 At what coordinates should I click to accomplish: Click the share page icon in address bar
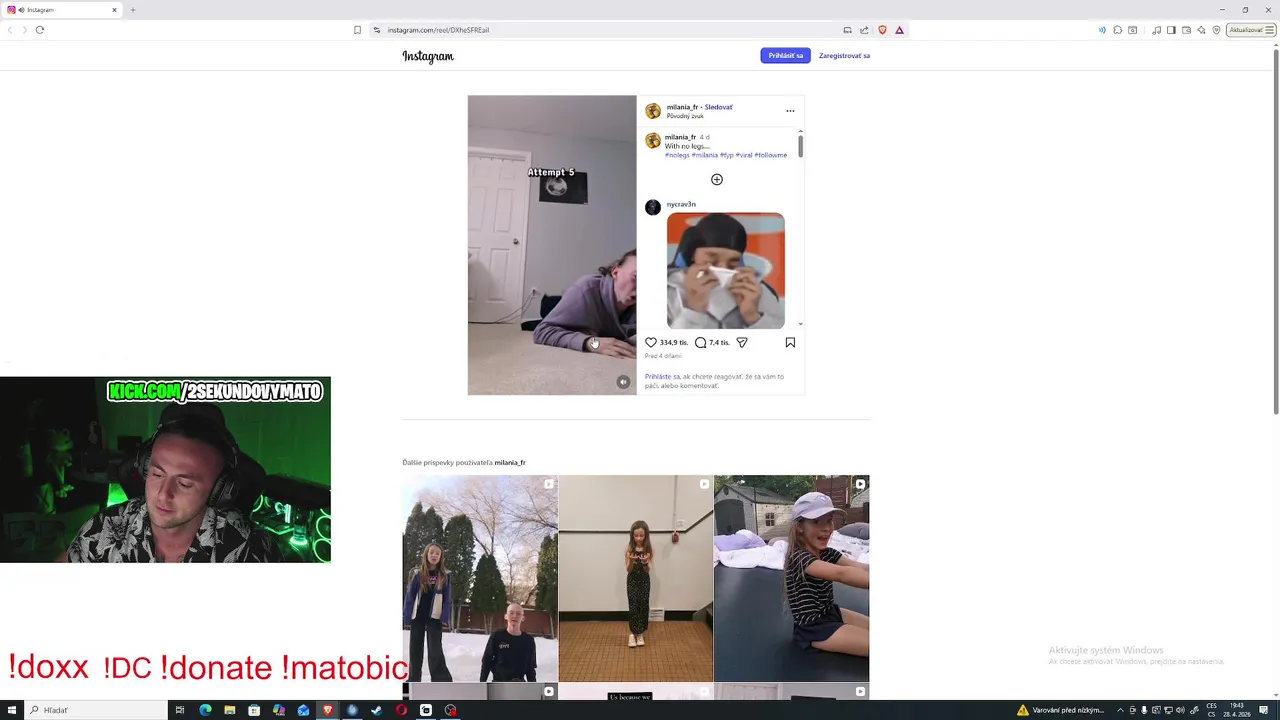[864, 30]
